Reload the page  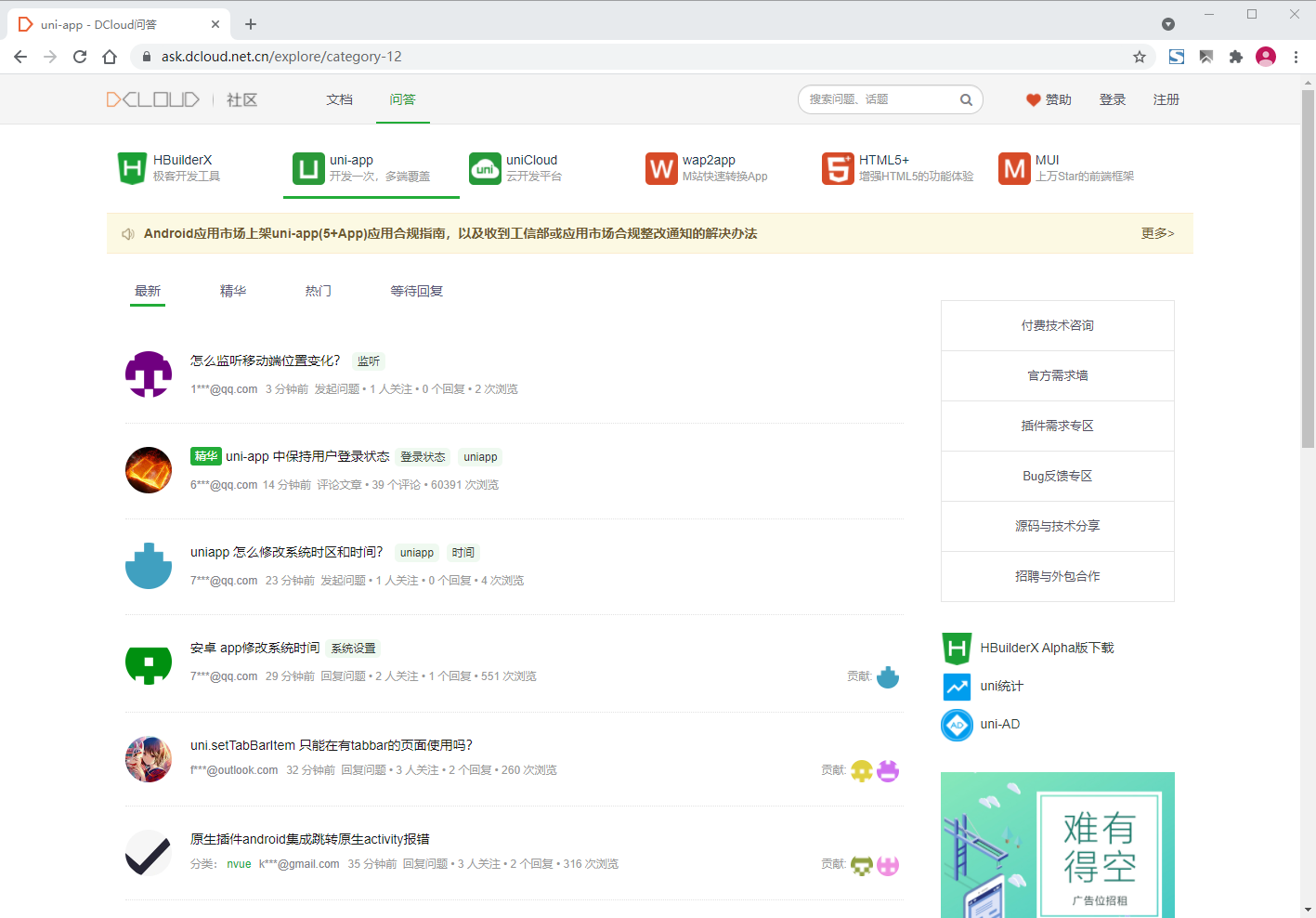(x=80, y=57)
